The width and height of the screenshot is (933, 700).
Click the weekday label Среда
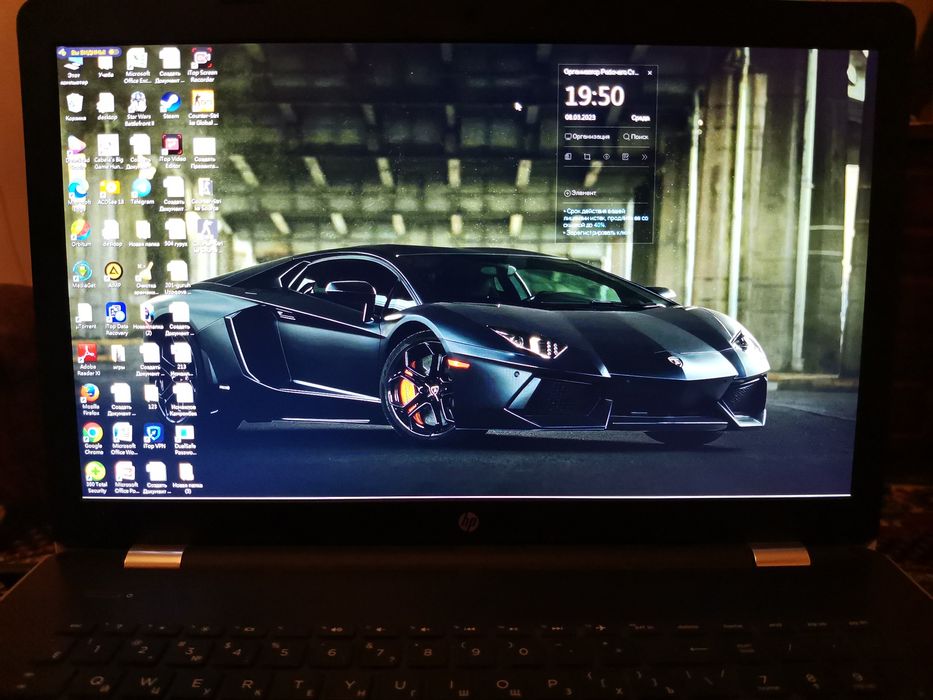[x=640, y=118]
